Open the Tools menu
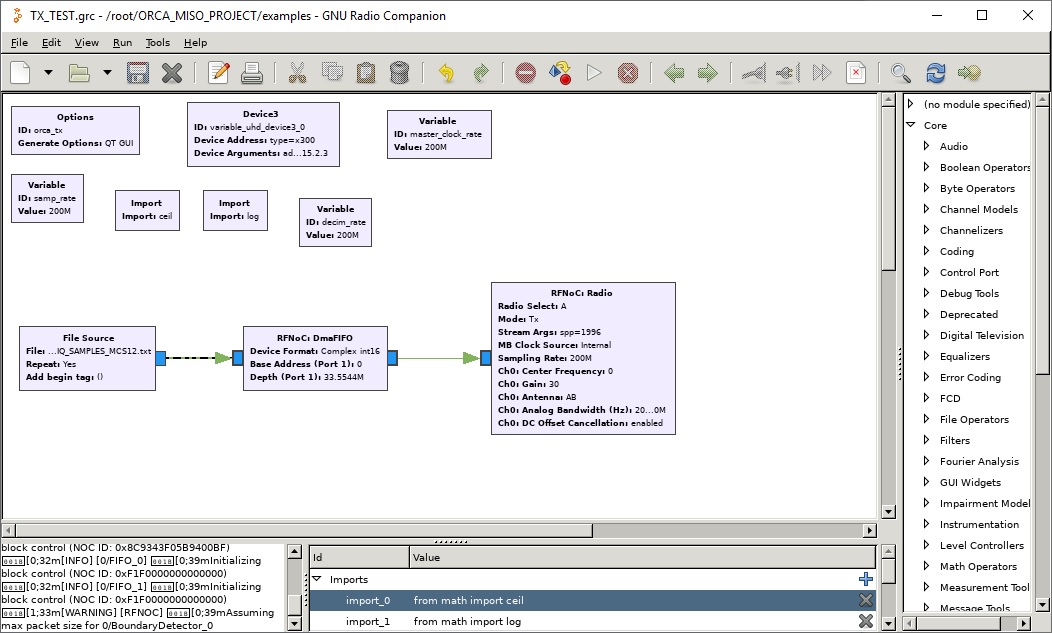The image size is (1052, 633). click(x=157, y=43)
